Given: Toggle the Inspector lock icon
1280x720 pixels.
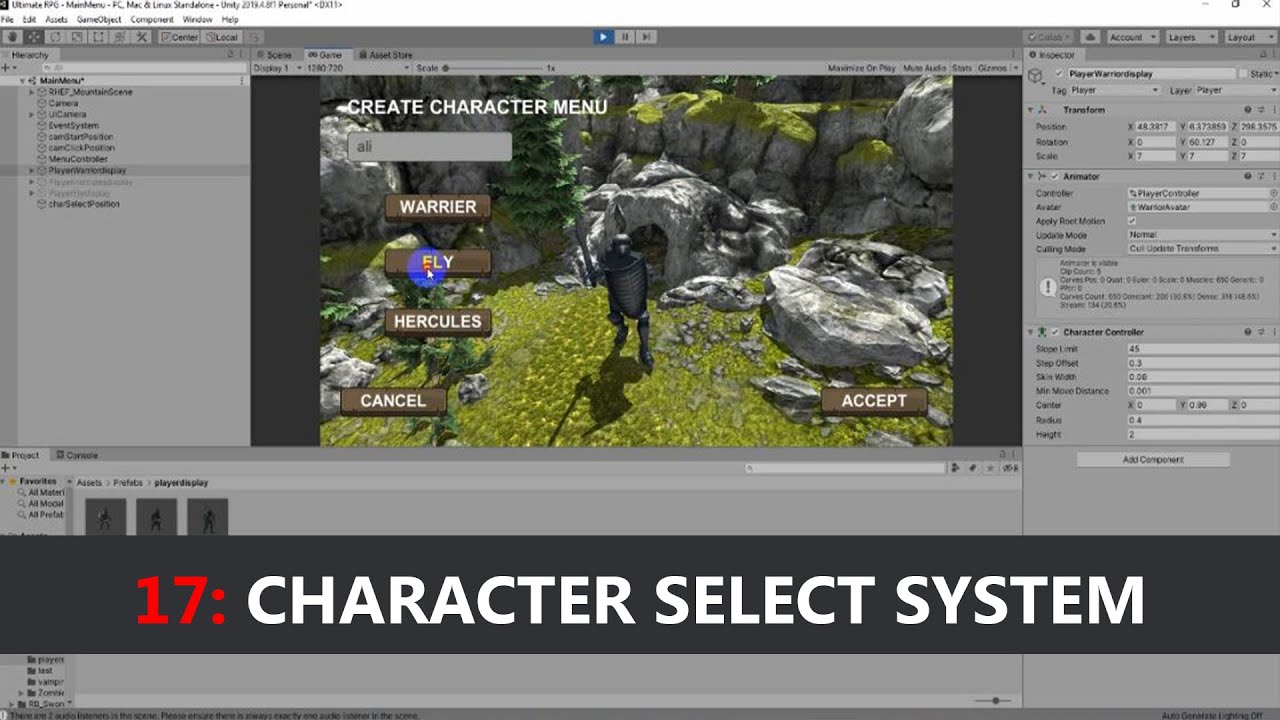Looking at the screenshot, I should pos(1261,55).
